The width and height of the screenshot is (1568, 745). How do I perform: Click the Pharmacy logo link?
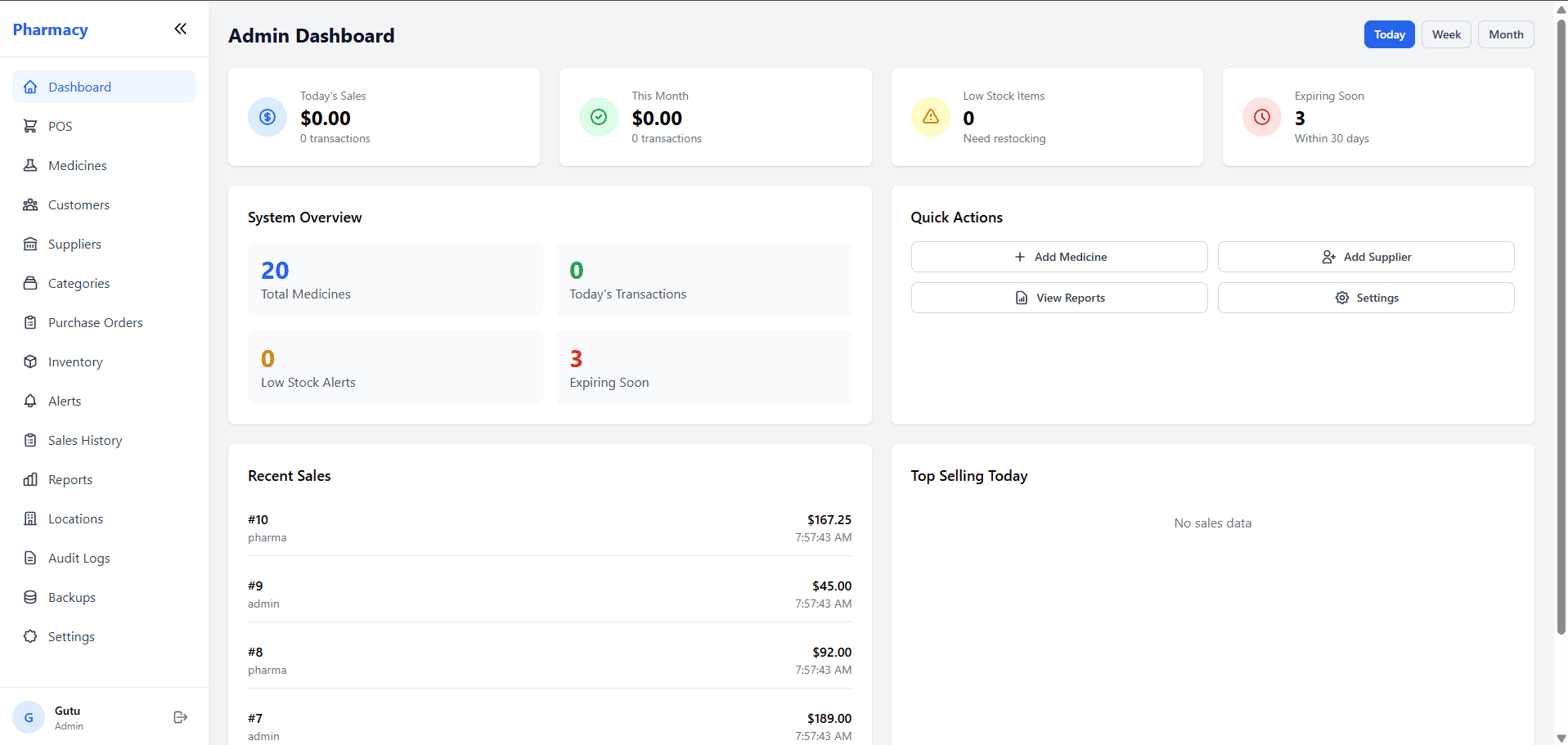pyautogui.click(x=51, y=29)
